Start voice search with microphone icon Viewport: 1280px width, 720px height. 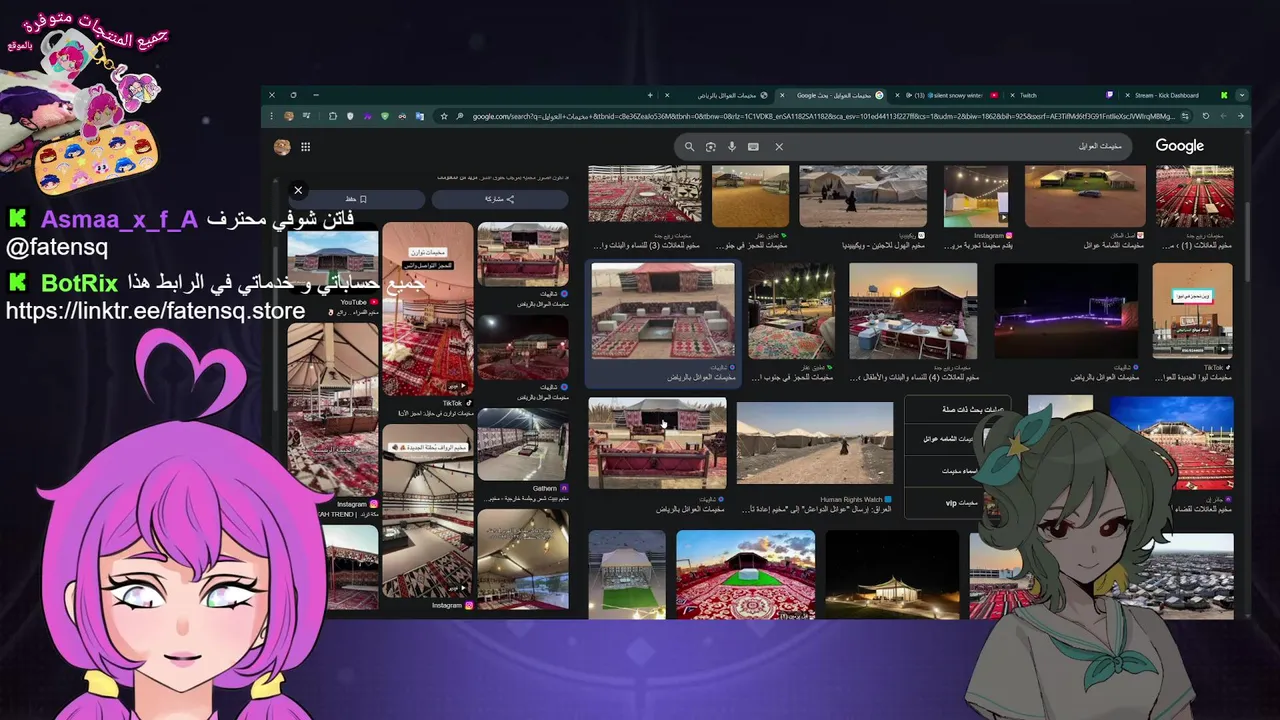point(732,147)
